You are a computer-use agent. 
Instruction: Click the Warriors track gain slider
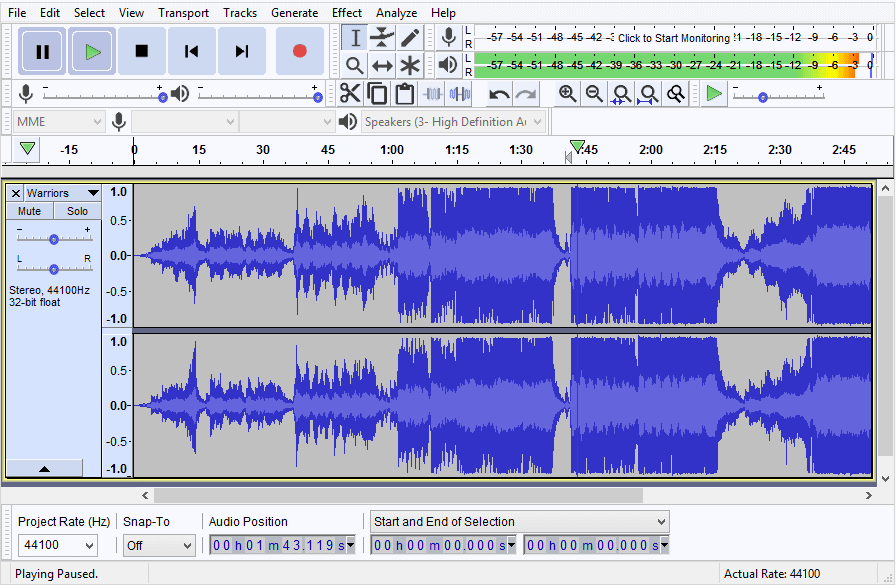pyautogui.click(x=54, y=239)
